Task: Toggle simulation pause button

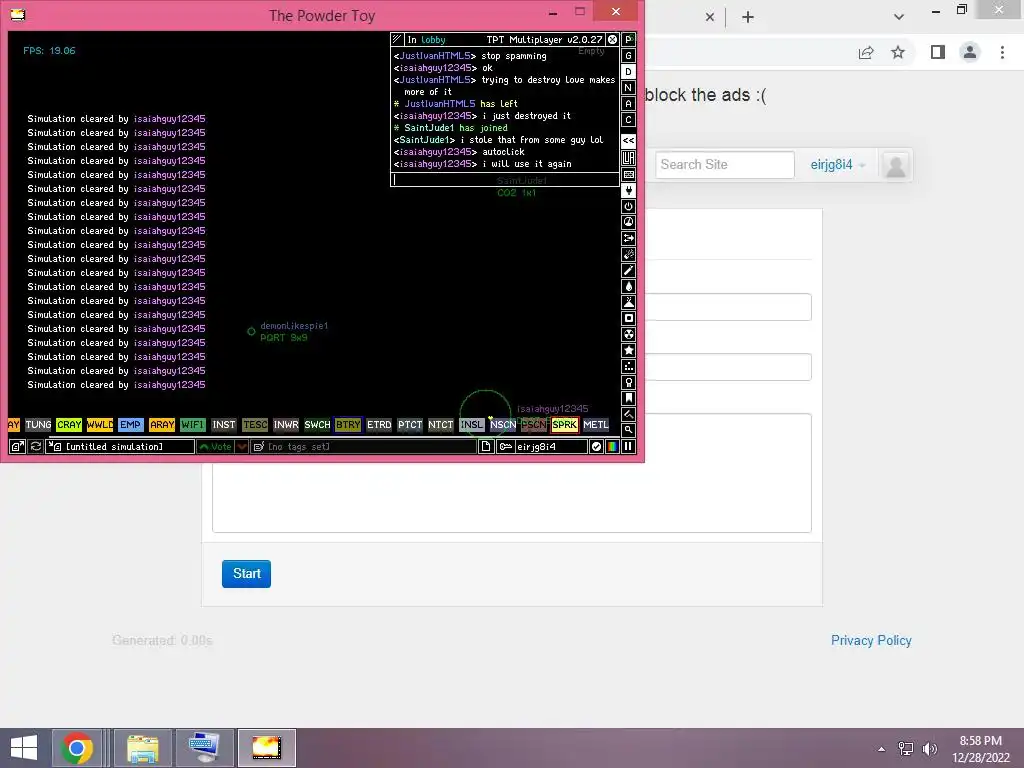Action: coord(628,447)
